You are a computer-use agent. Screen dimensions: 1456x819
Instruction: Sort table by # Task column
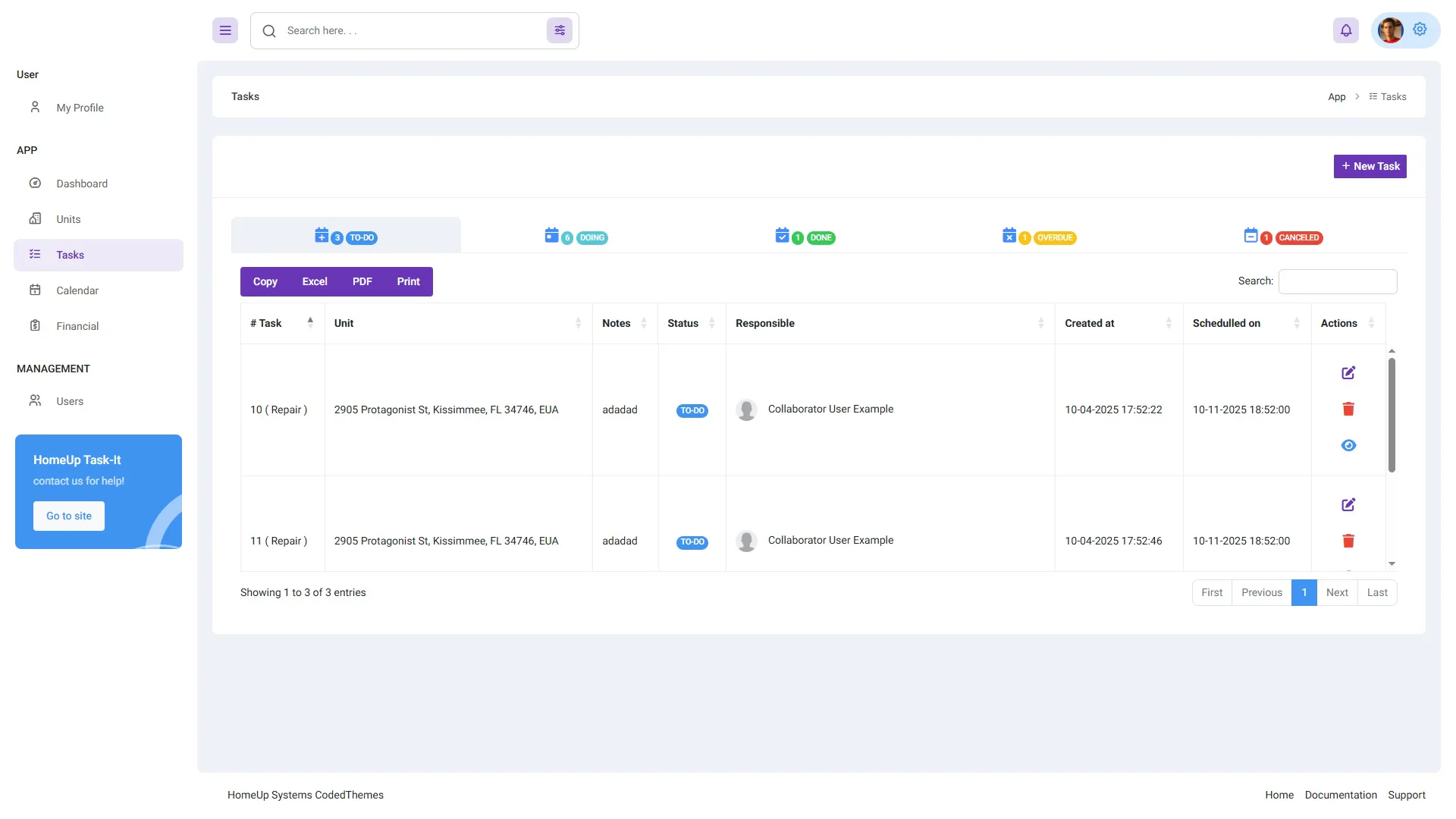tap(282, 324)
